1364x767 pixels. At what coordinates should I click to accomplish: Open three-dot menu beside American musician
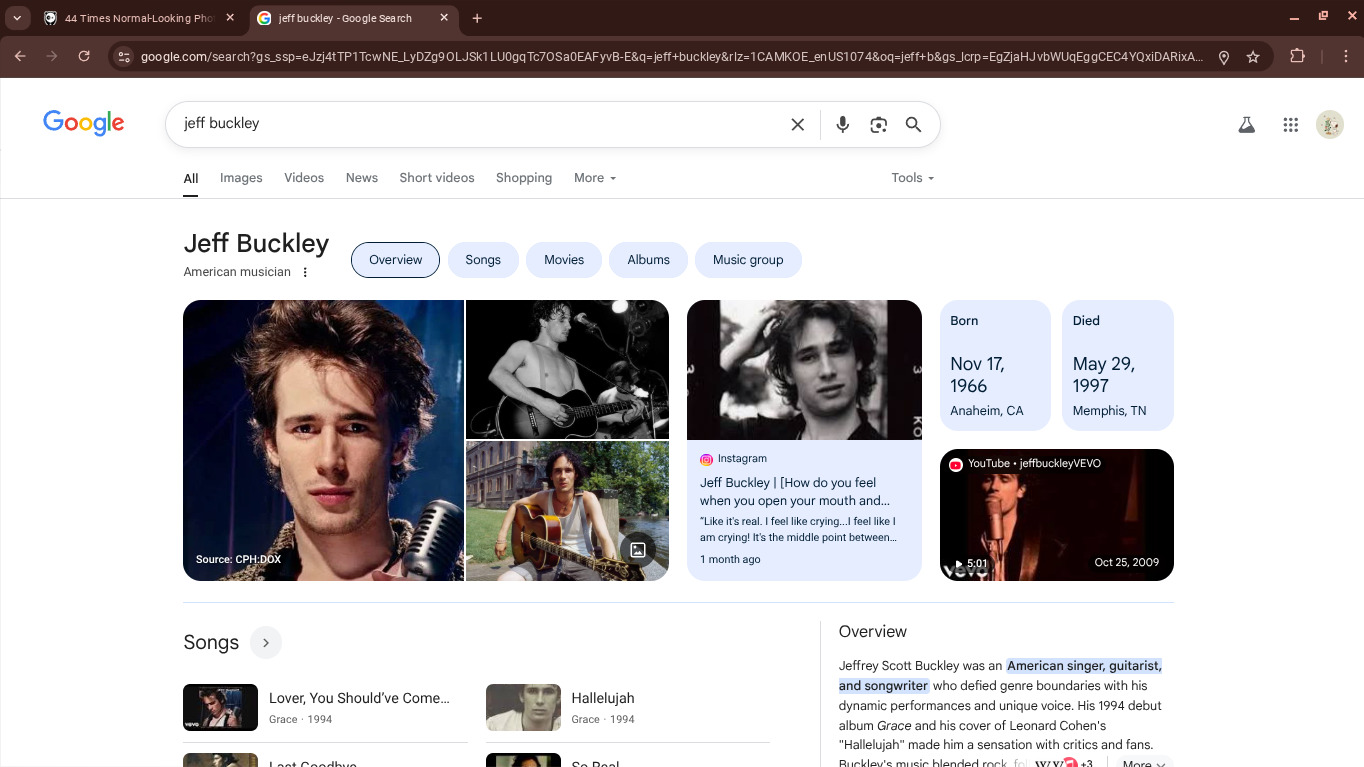(x=306, y=272)
